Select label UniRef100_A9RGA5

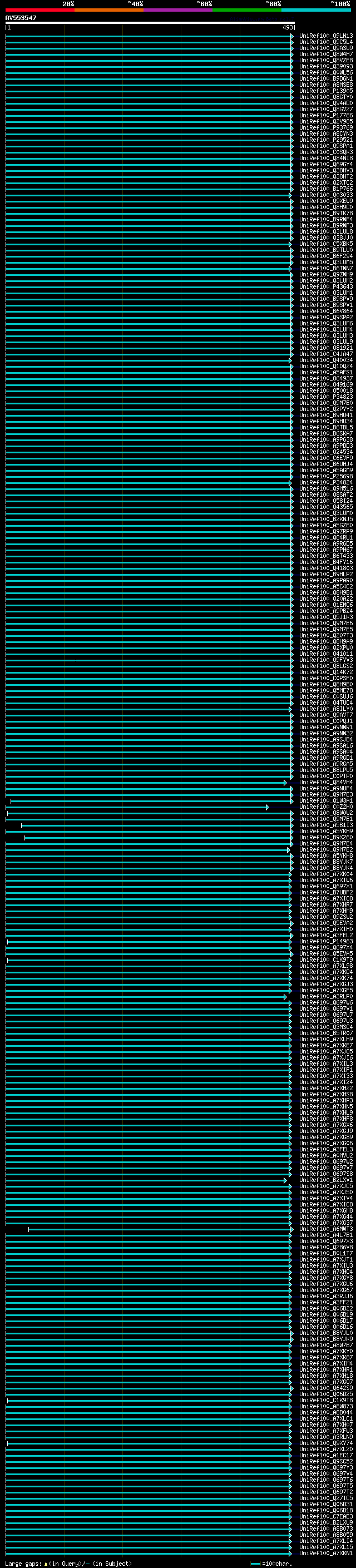click(x=325, y=764)
